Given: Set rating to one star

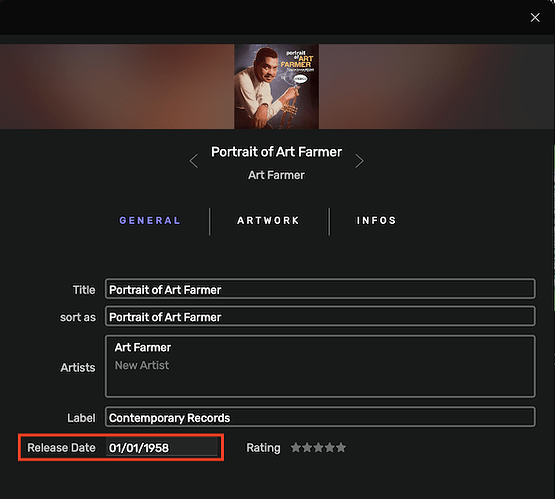Looking at the screenshot, I should click(296, 448).
